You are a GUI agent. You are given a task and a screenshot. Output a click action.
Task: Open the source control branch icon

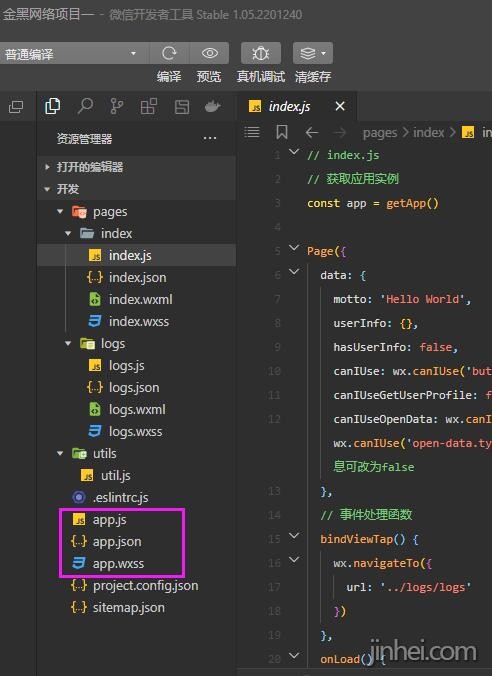point(116,106)
